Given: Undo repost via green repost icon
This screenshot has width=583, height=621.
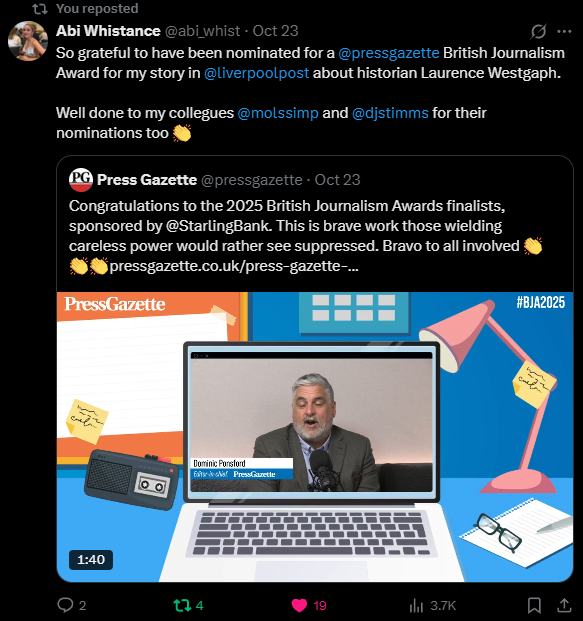Looking at the screenshot, I should click(x=182, y=605).
